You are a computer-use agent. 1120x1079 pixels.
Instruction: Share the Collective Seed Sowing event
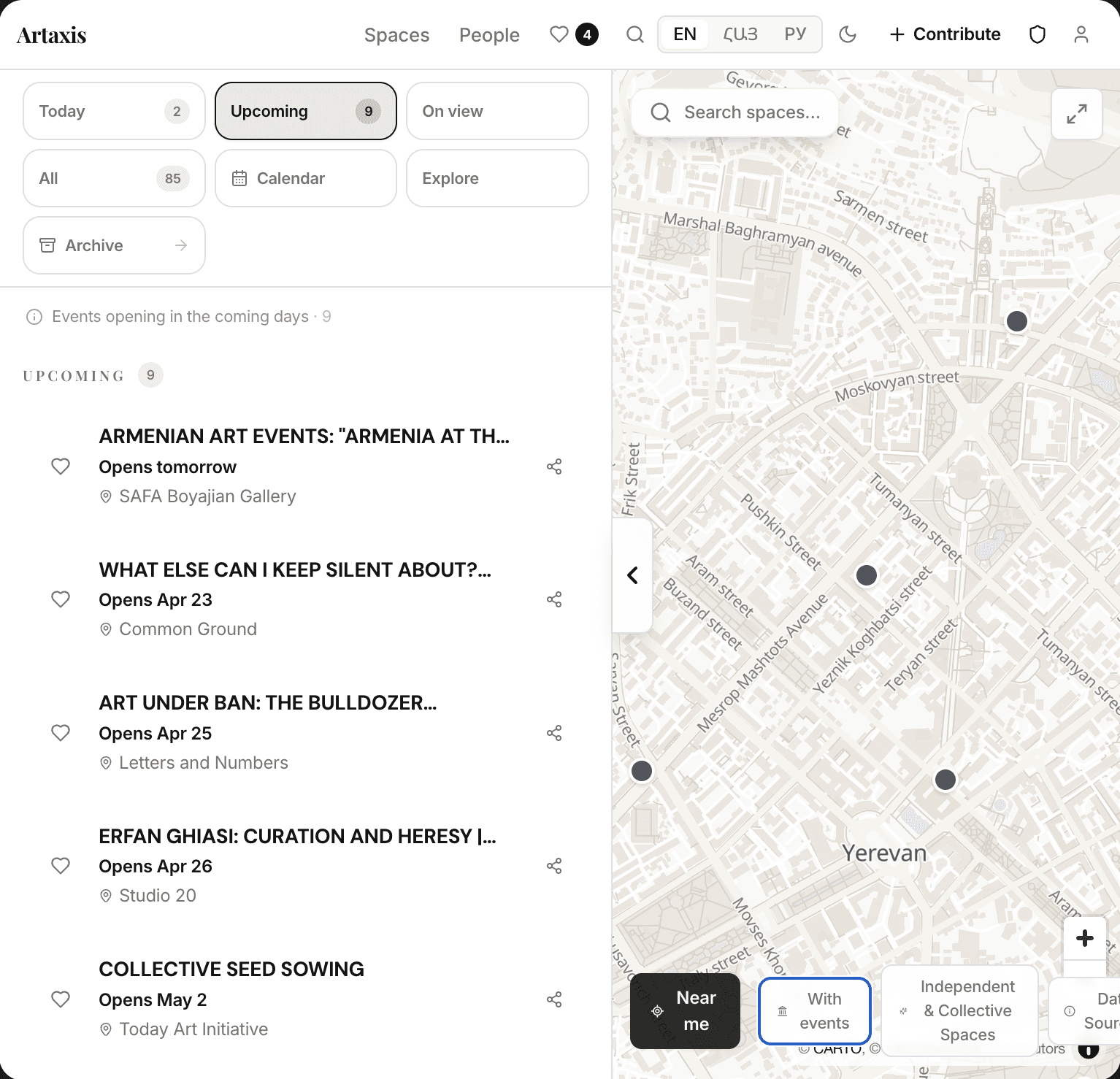(554, 999)
